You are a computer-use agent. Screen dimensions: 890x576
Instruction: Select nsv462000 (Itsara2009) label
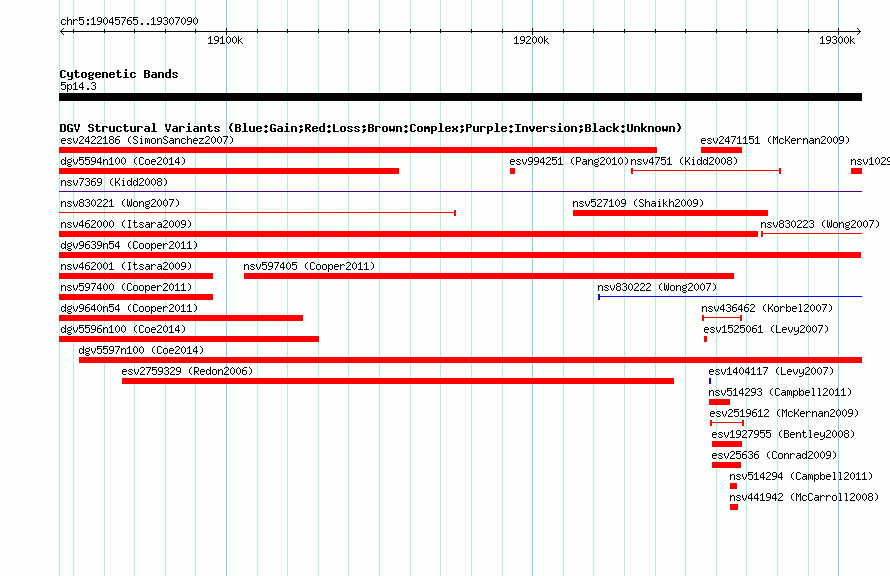(126, 224)
